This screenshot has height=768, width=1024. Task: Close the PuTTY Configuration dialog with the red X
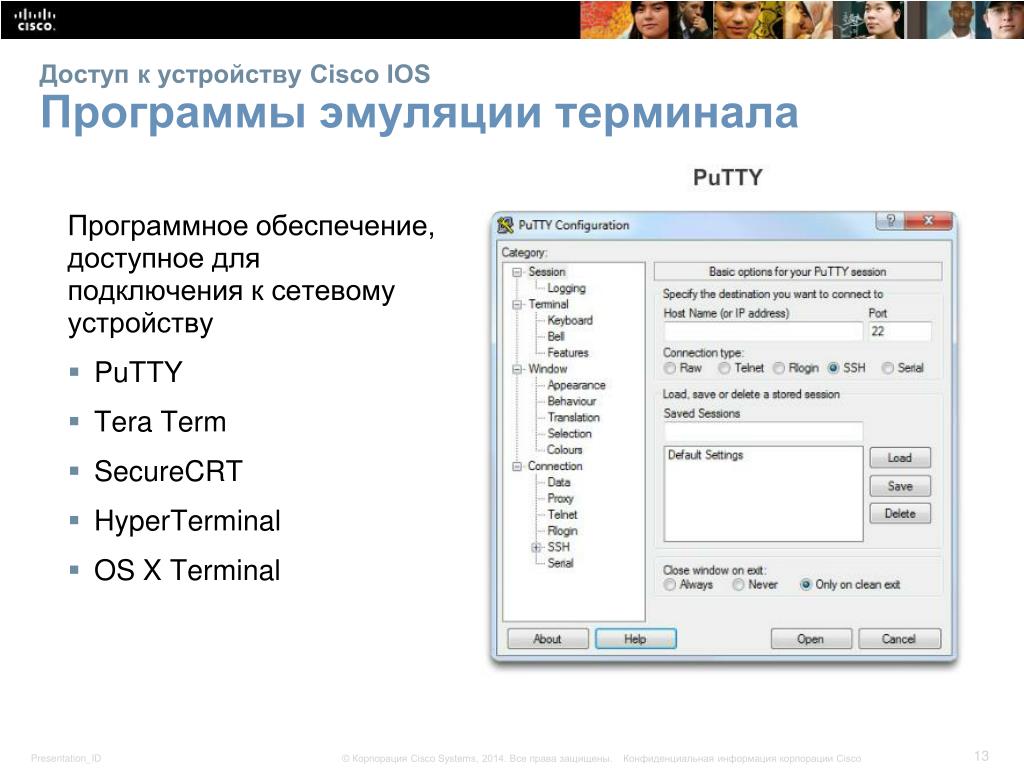929,221
